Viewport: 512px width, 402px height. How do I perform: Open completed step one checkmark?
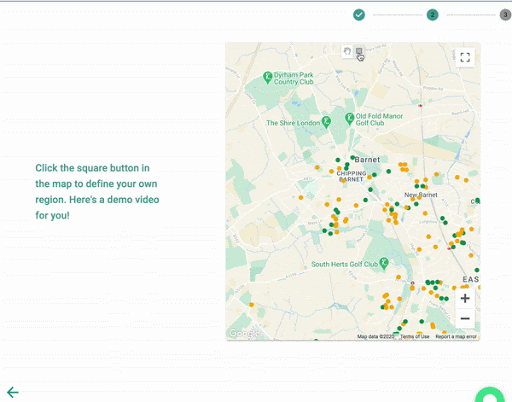click(x=359, y=15)
